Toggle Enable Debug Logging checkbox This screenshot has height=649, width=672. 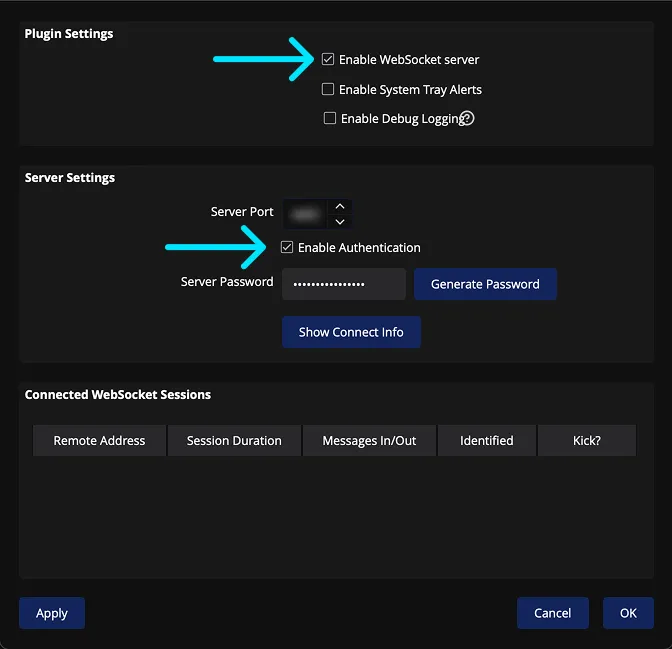click(330, 118)
